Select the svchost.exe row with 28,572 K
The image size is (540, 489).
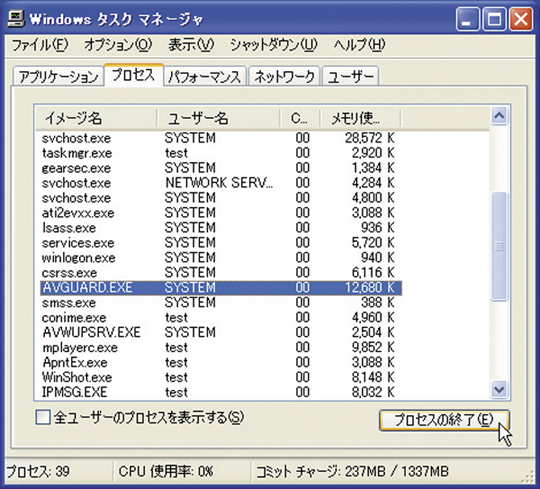[x=221, y=138]
